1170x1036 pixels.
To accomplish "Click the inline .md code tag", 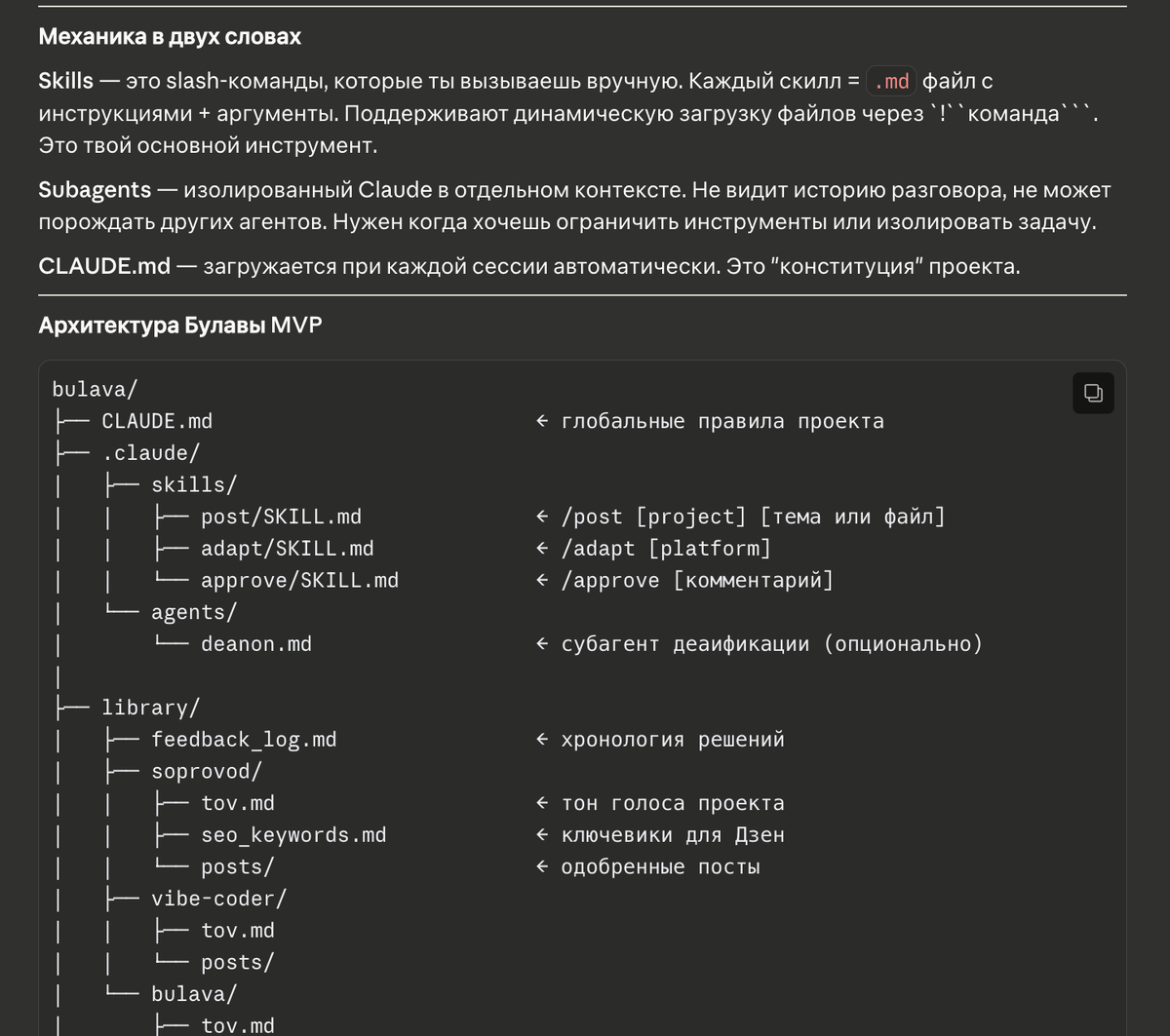I will [891, 82].
